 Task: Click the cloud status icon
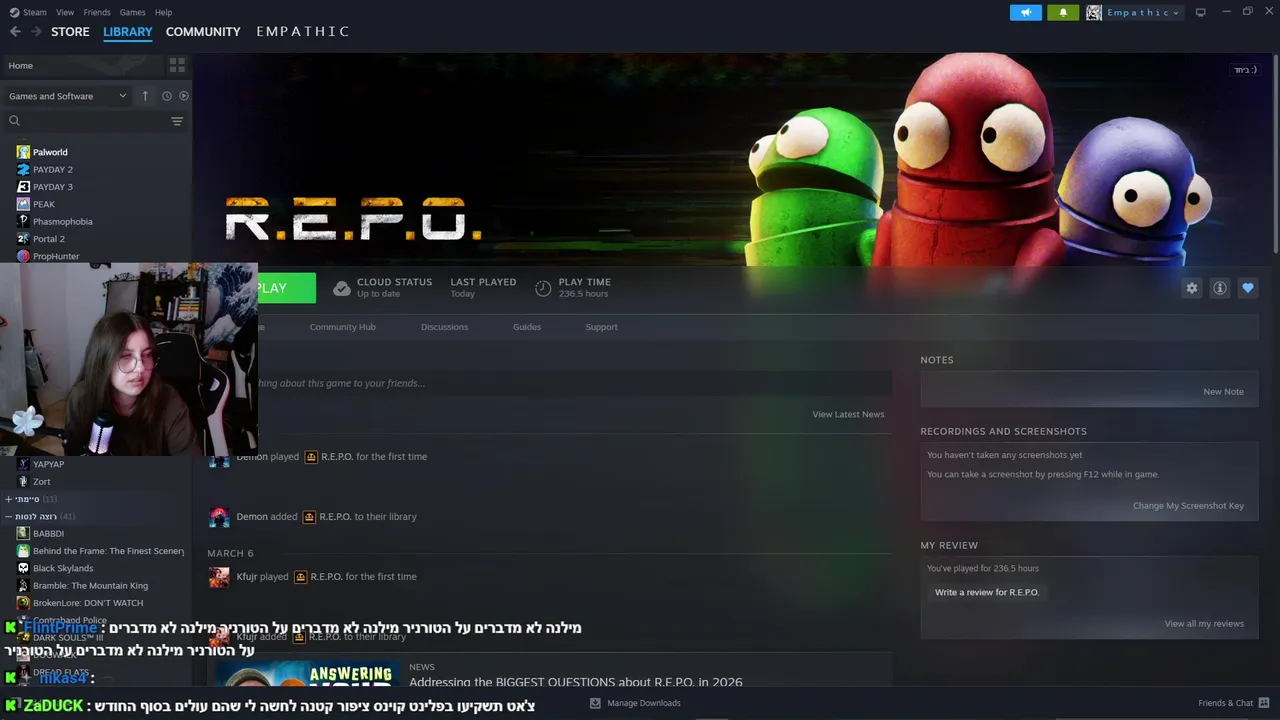pos(342,288)
